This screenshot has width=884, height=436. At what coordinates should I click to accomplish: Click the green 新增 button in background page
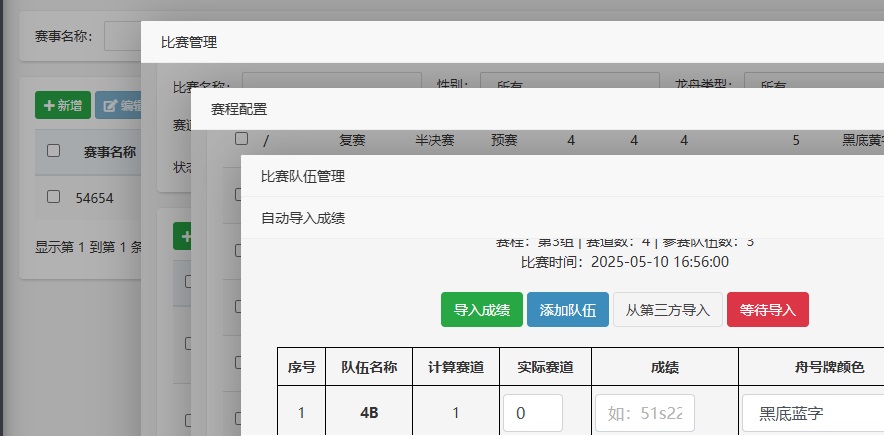click(x=63, y=105)
